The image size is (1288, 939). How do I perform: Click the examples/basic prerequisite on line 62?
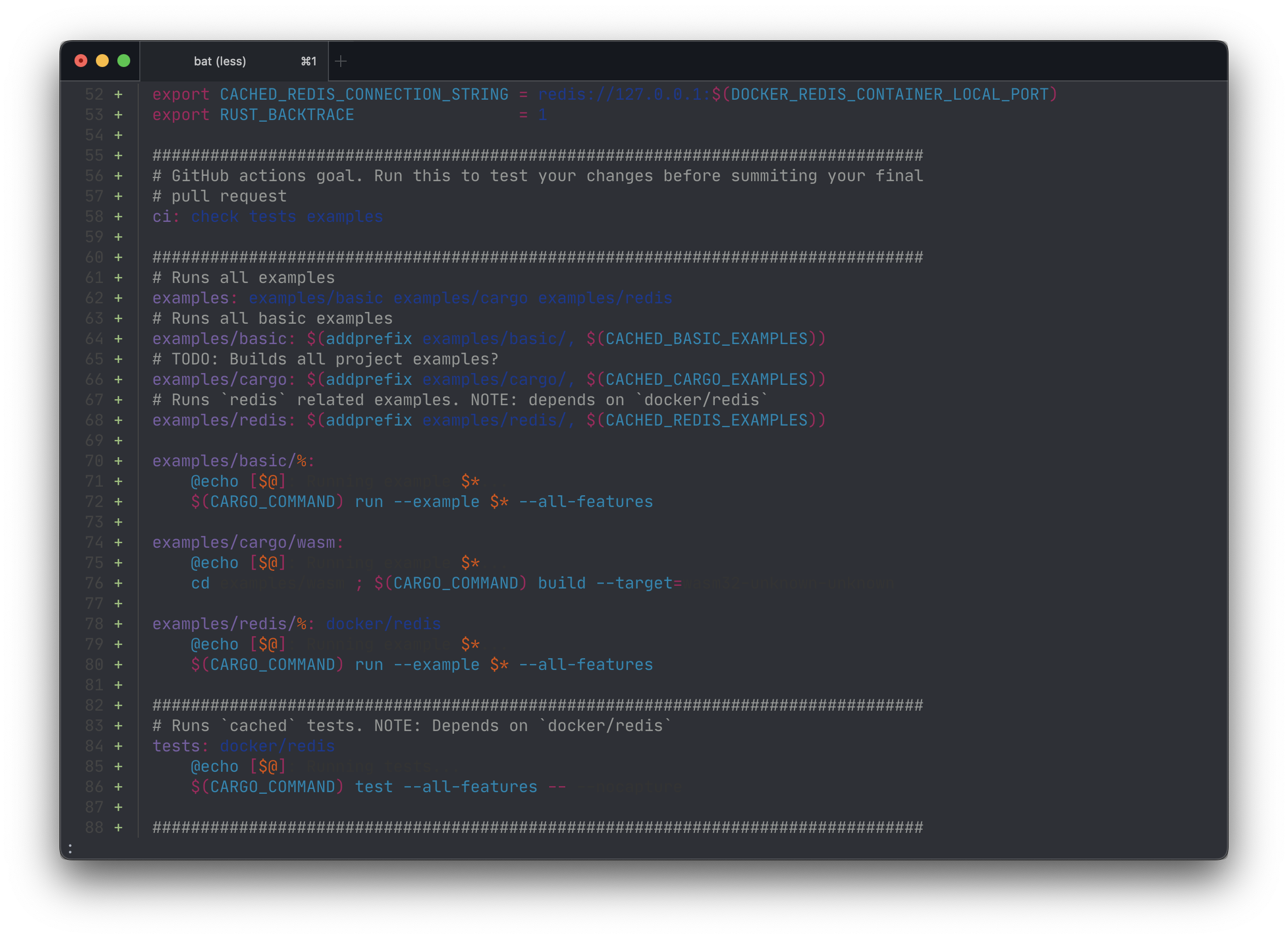point(314,297)
